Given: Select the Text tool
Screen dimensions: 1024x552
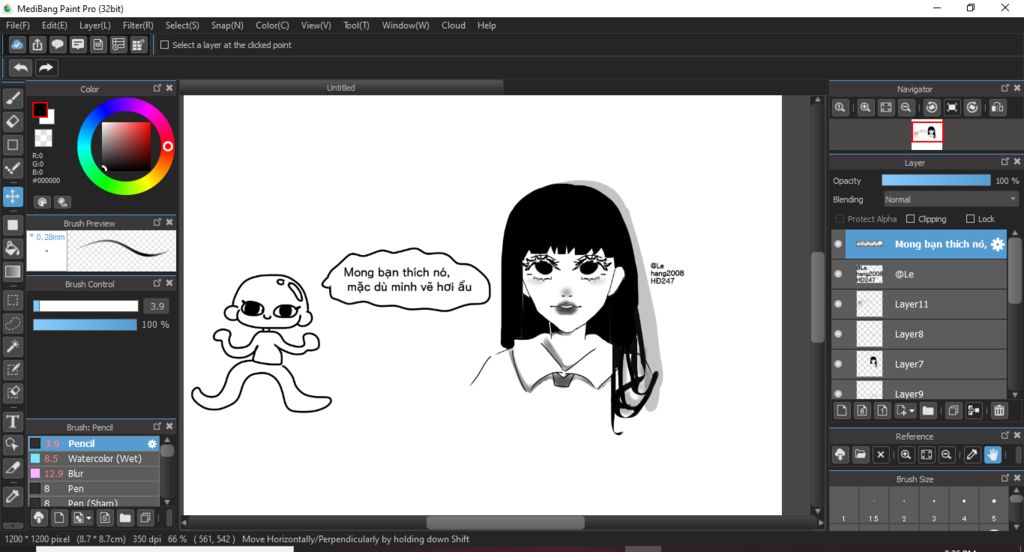Looking at the screenshot, I should pyautogui.click(x=12, y=421).
